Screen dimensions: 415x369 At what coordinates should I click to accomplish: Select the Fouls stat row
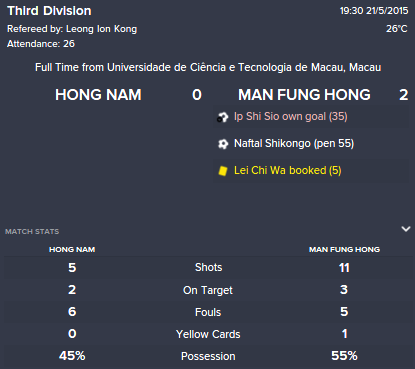click(208, 312)
